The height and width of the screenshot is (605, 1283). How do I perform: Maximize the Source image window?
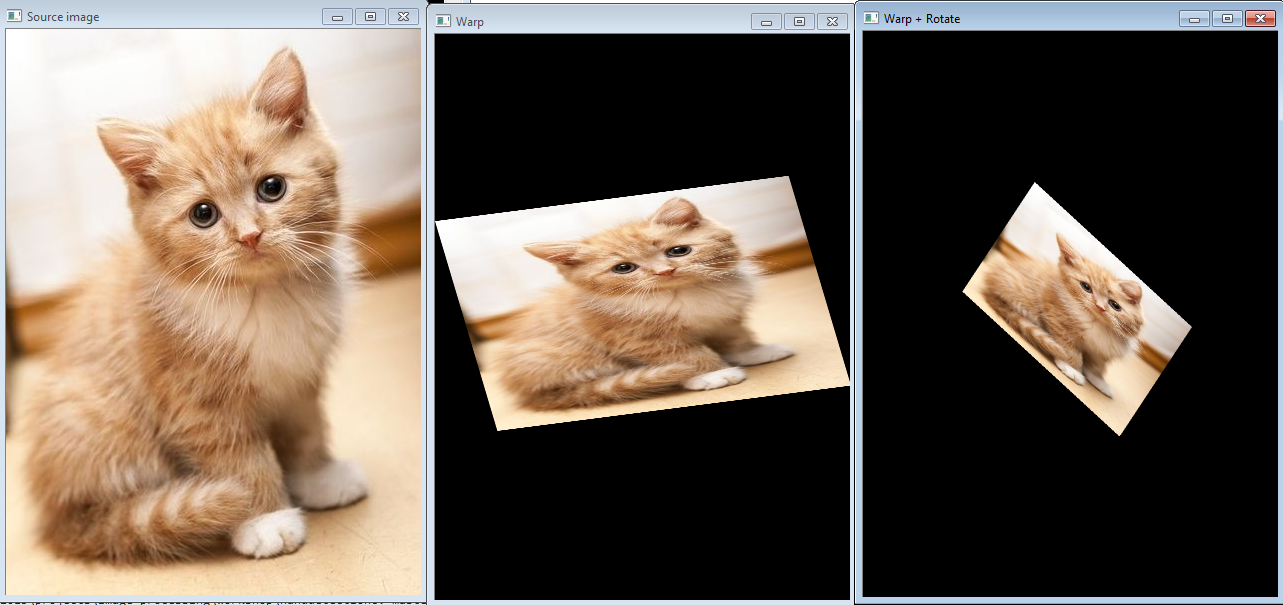370,17
